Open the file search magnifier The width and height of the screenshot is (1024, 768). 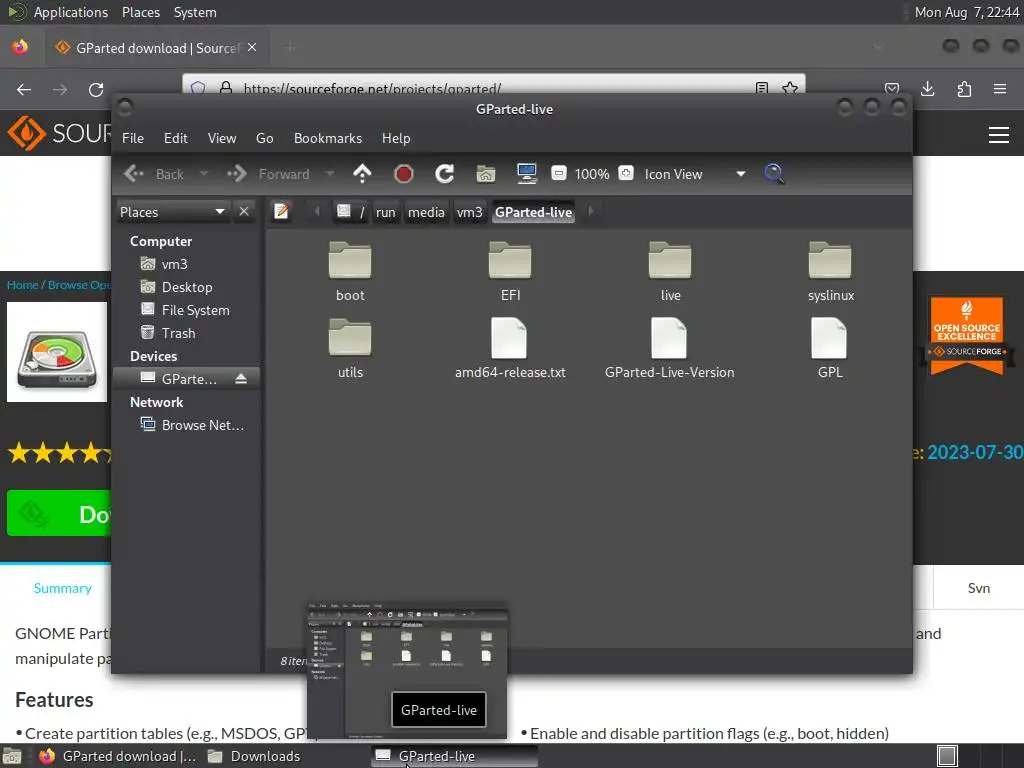coord(775,174)
